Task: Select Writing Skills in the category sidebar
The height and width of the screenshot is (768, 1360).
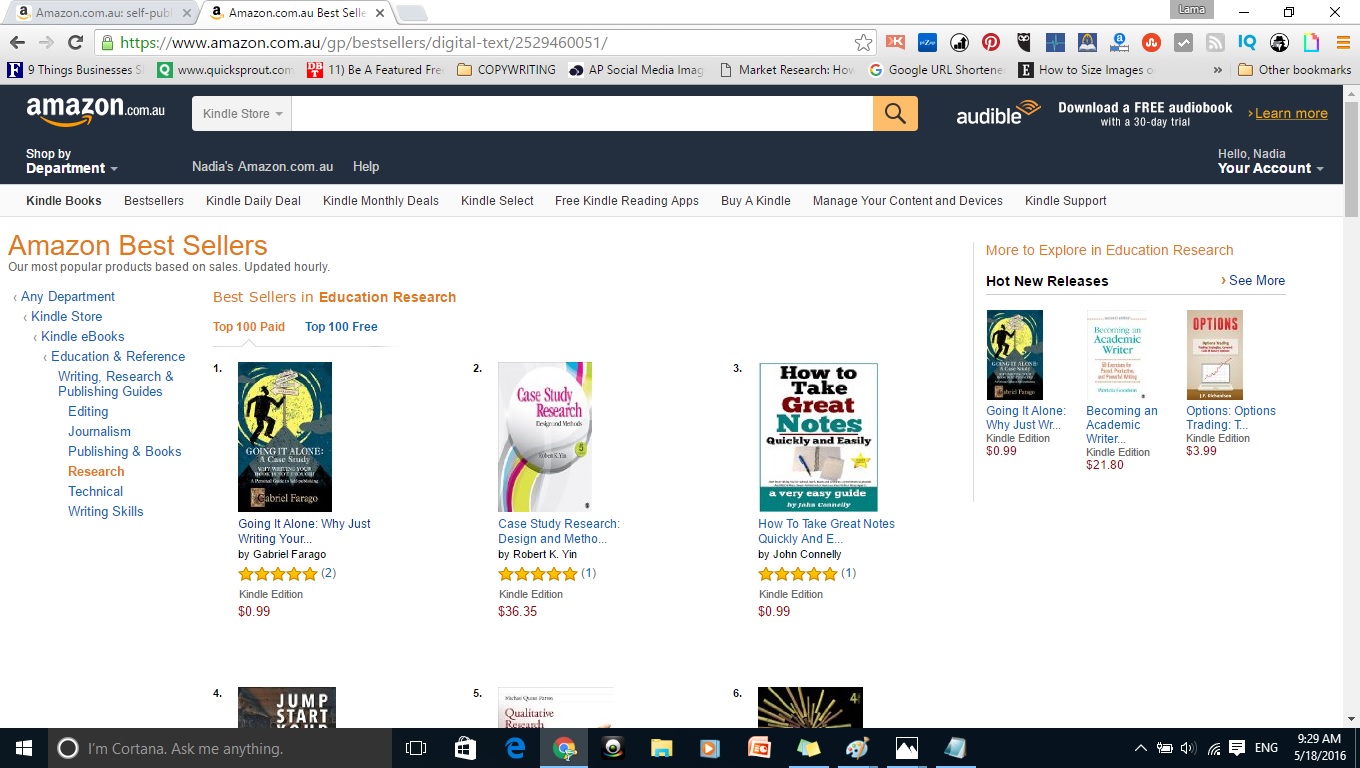Action: pyautogui.click(x=105, y=511)
